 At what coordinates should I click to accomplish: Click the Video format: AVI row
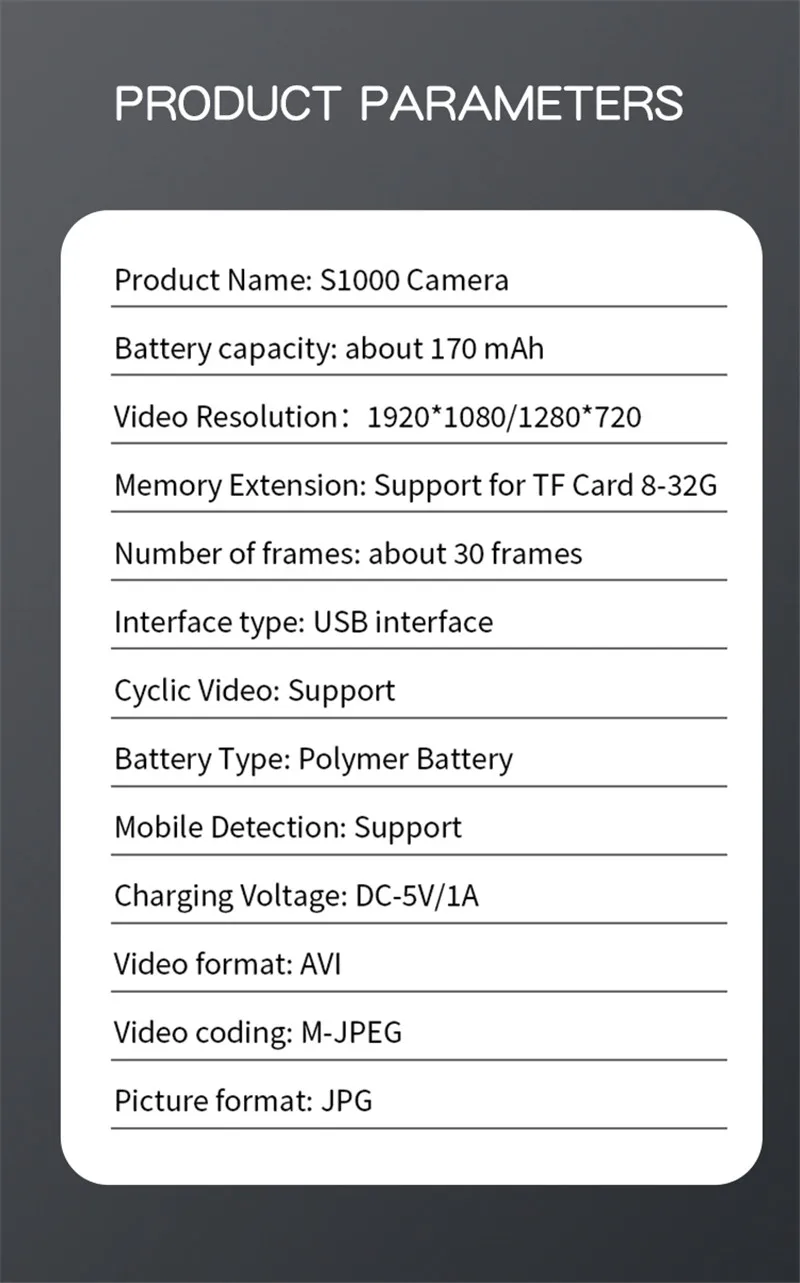pyautogui.click(x=228, y=965)
